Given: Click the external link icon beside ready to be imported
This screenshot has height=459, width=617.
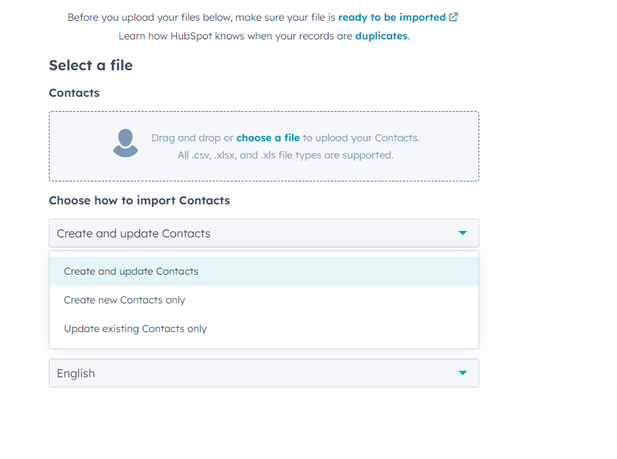Looking at the screenshot, I should point(454,17).
